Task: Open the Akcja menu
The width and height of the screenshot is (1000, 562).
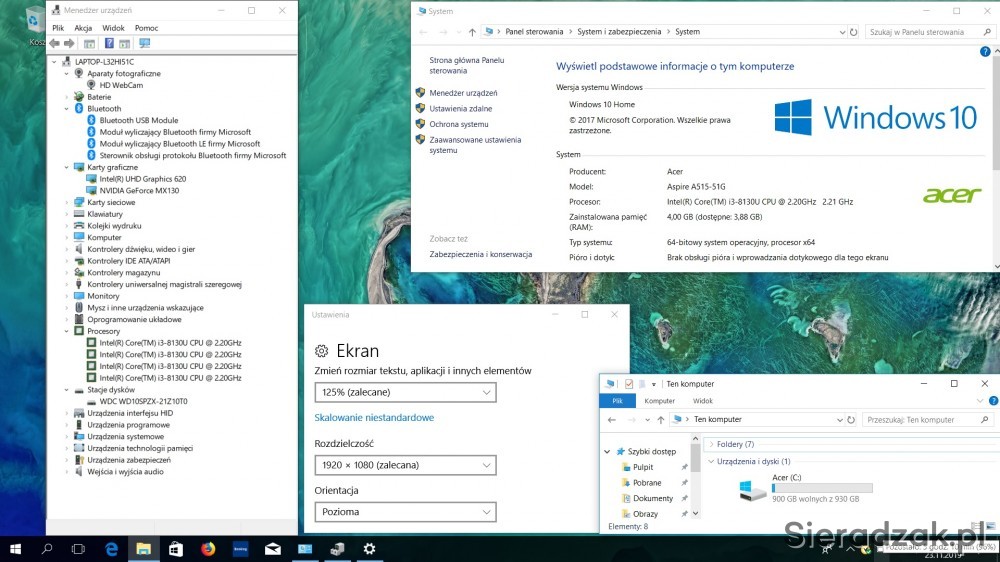Action: 83,28
